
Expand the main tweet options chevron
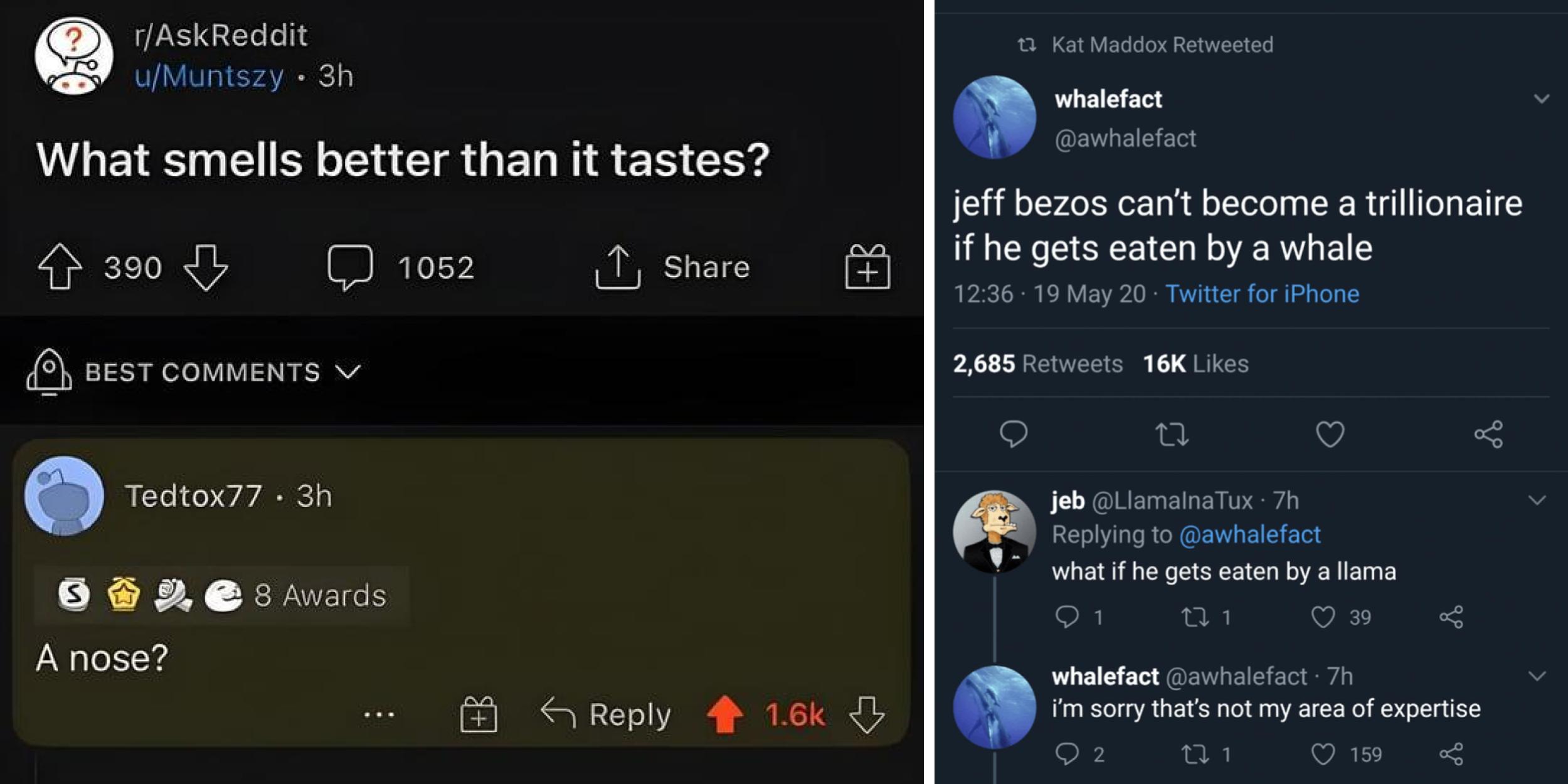[1541, 99]
